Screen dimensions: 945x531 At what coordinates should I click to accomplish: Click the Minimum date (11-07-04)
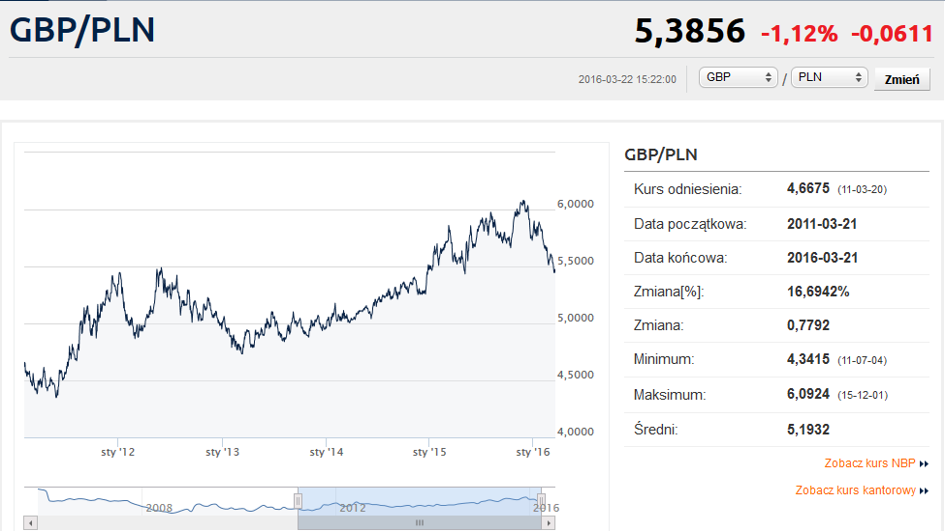pyautogui.click(x=862, y=360)
